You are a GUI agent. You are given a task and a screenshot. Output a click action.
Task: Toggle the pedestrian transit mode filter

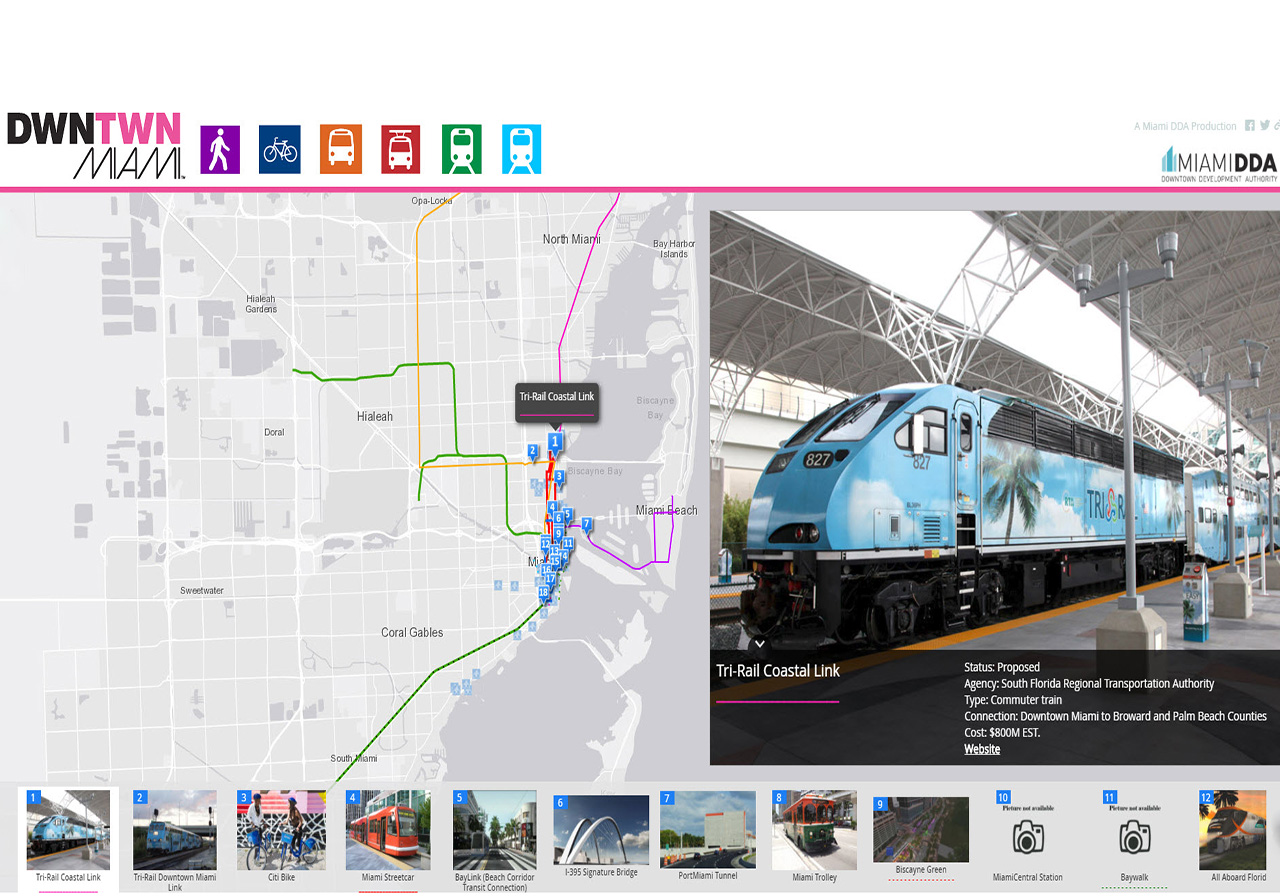click(220, 149)
